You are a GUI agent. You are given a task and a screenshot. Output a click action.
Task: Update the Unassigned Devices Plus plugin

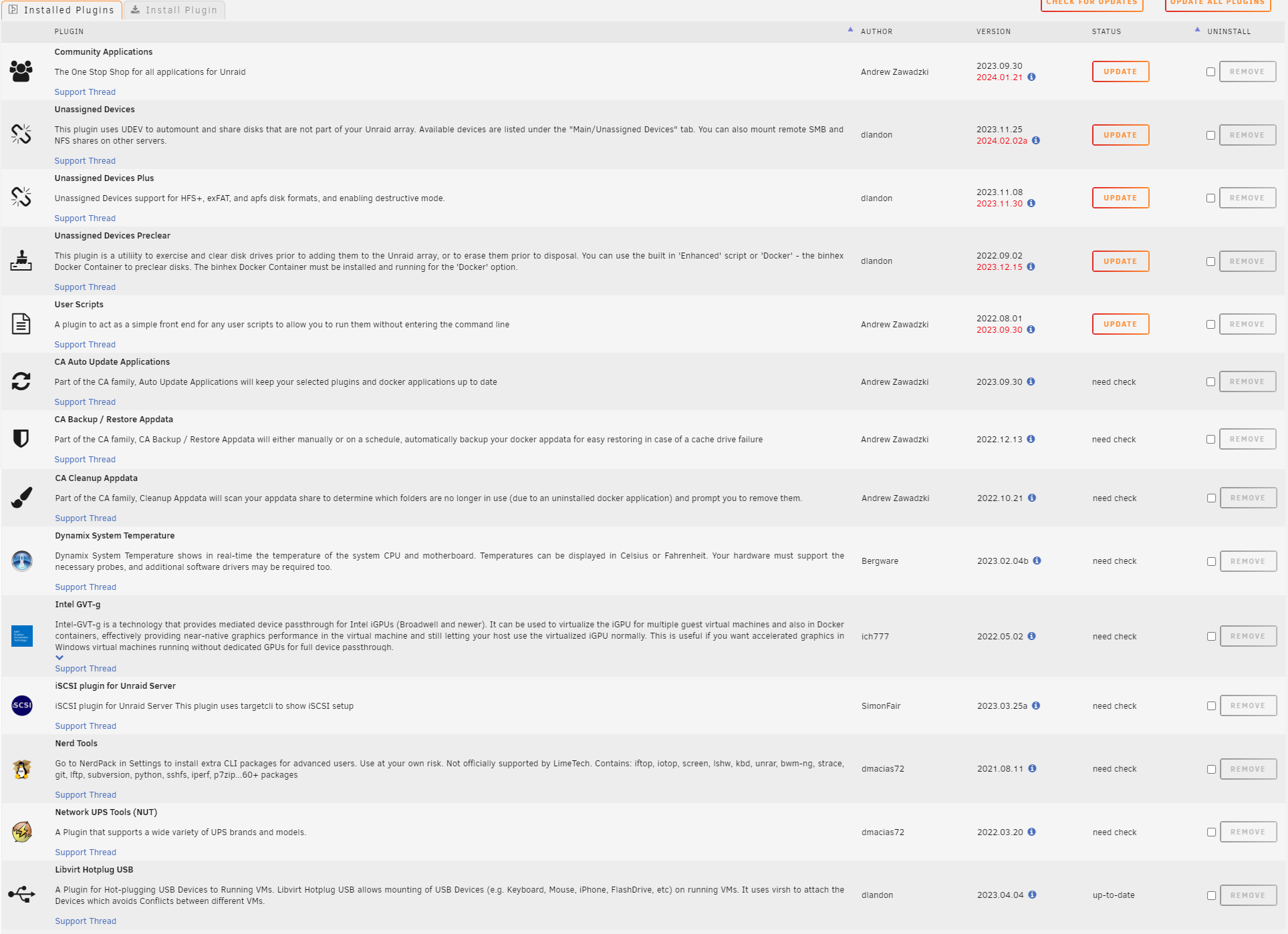click(x=1120, y=198)
